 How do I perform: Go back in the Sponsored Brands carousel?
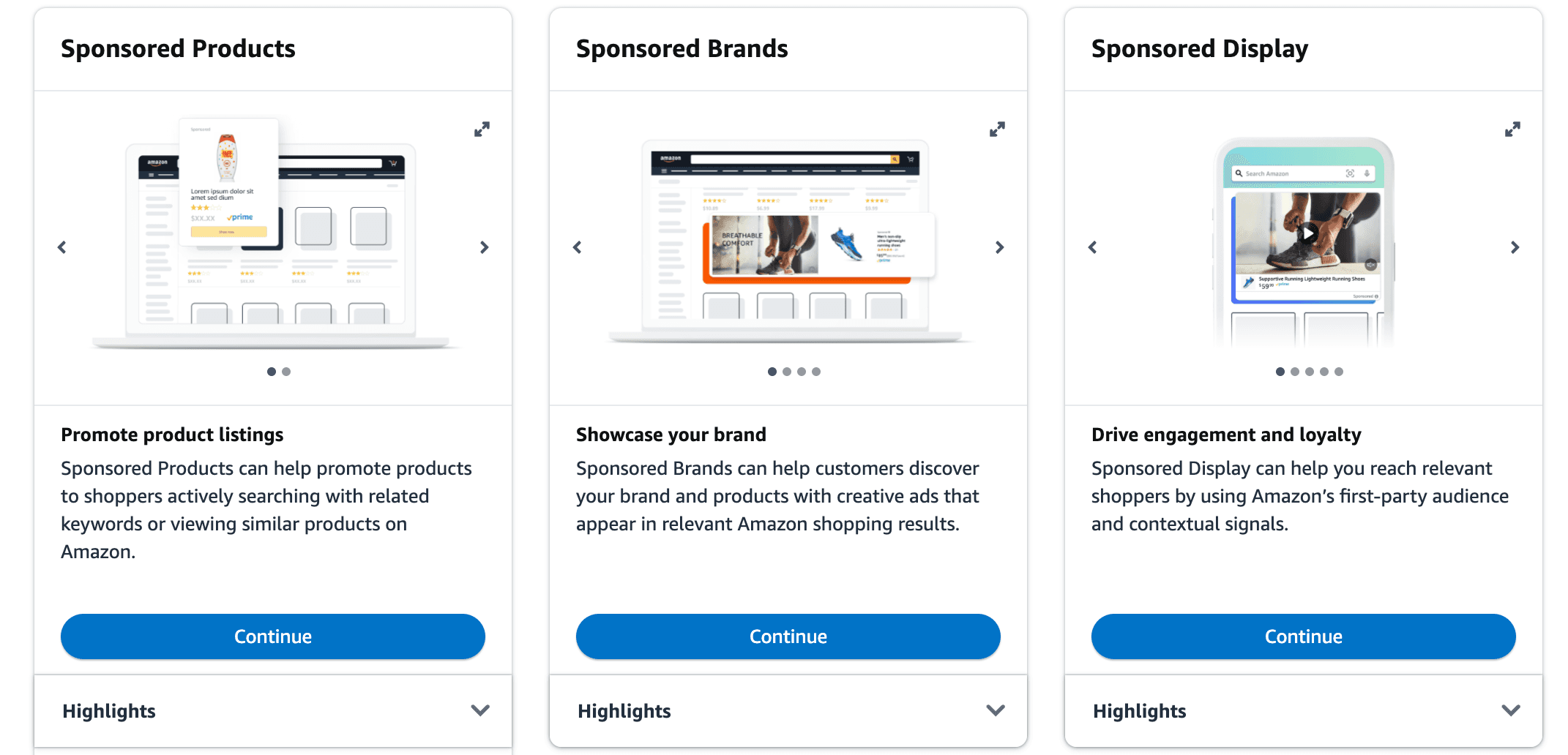tap(578, 247)
